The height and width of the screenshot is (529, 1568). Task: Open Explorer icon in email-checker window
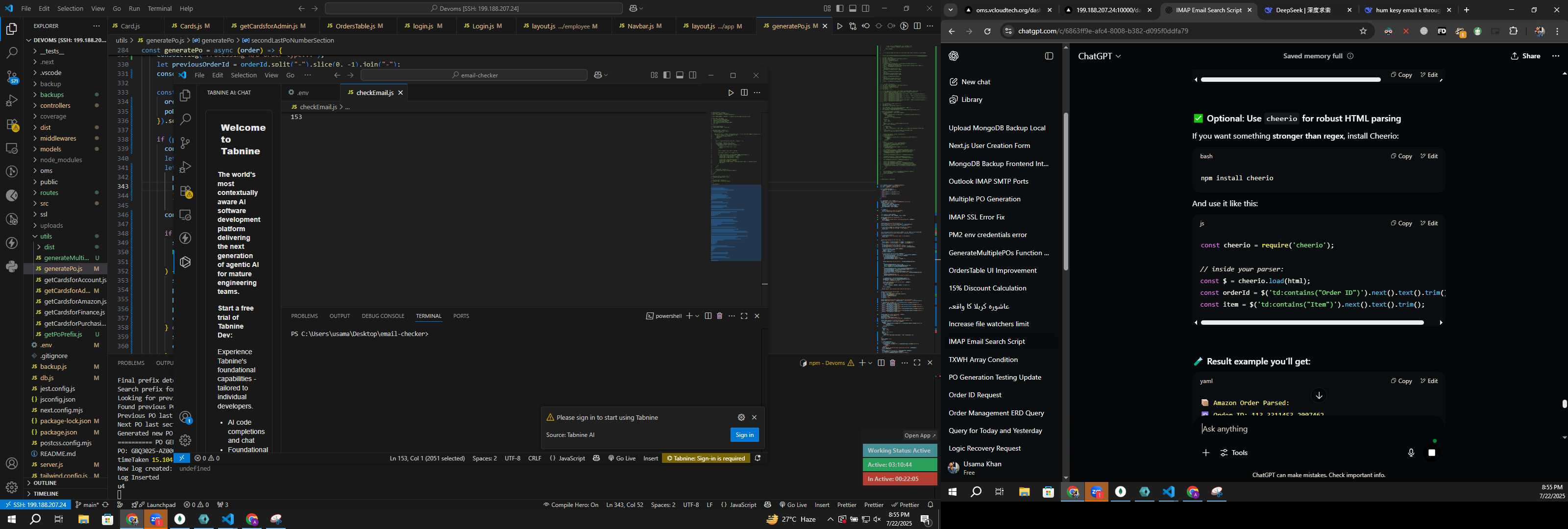point(186,96)
